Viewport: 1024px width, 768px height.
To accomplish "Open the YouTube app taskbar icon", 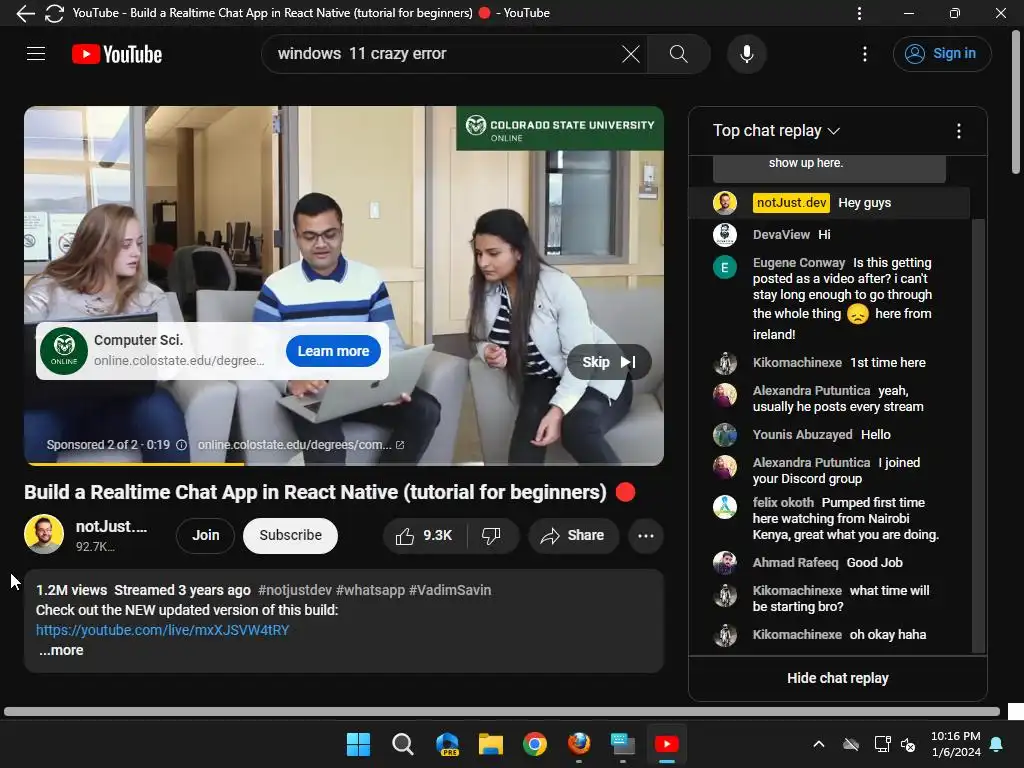I will tap(667, 744).
